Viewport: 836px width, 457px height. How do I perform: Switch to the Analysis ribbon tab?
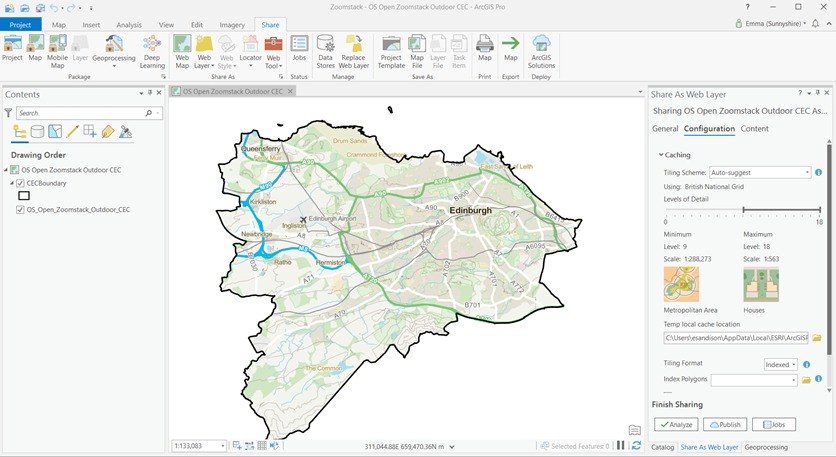[129, 25]
